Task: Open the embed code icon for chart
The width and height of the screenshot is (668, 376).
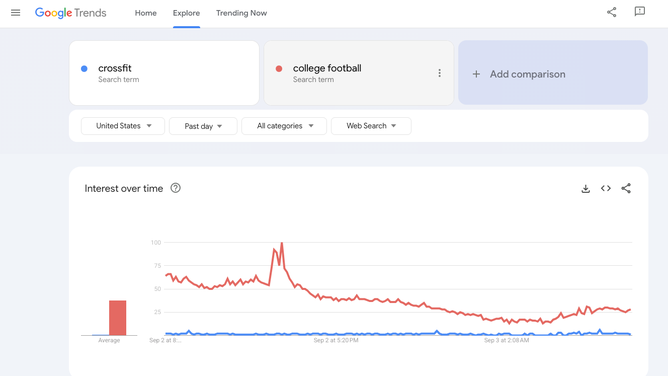Action: tap(605, 188)
